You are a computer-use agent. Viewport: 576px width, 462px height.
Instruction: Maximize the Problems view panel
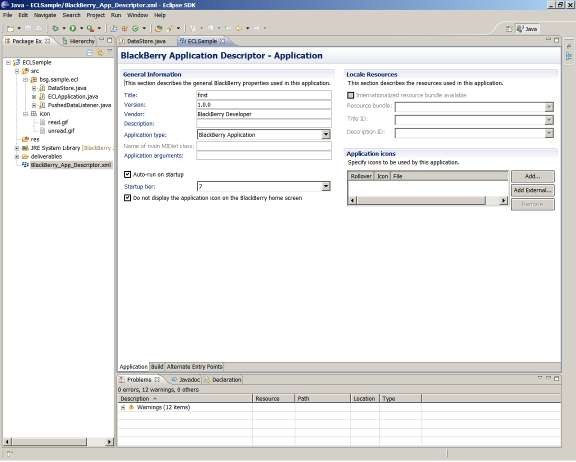coord(557,378)
